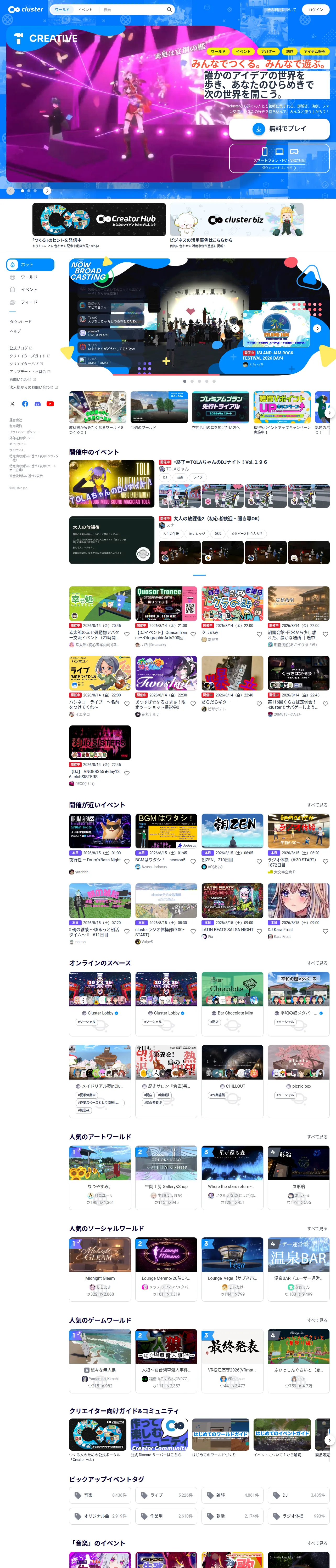Show more creator guide cards with right arrow
The image size is (336, 1568).
point(329,1440)
